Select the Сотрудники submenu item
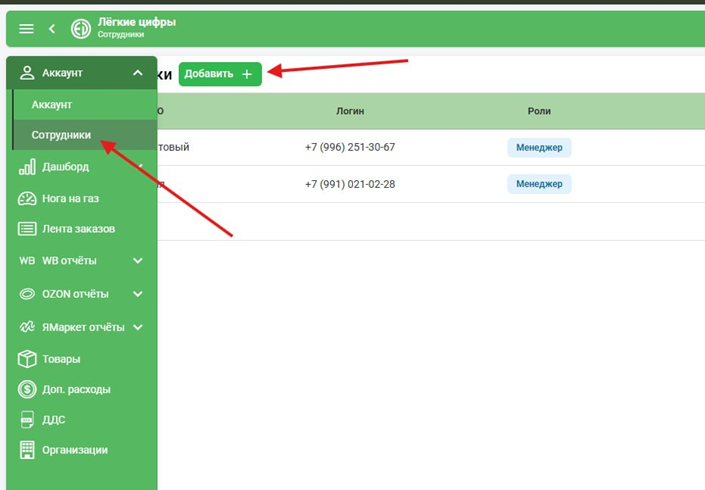Viewport: 705px width, 490px height. point(85,135)
